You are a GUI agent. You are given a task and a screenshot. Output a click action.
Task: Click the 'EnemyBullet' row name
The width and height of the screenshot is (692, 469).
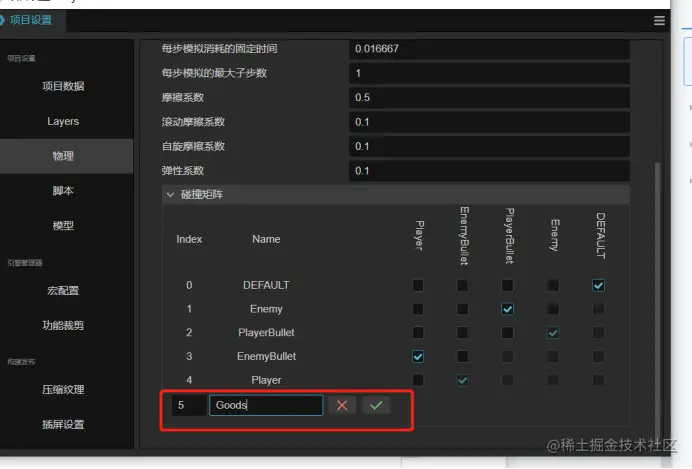pos(266,356)
